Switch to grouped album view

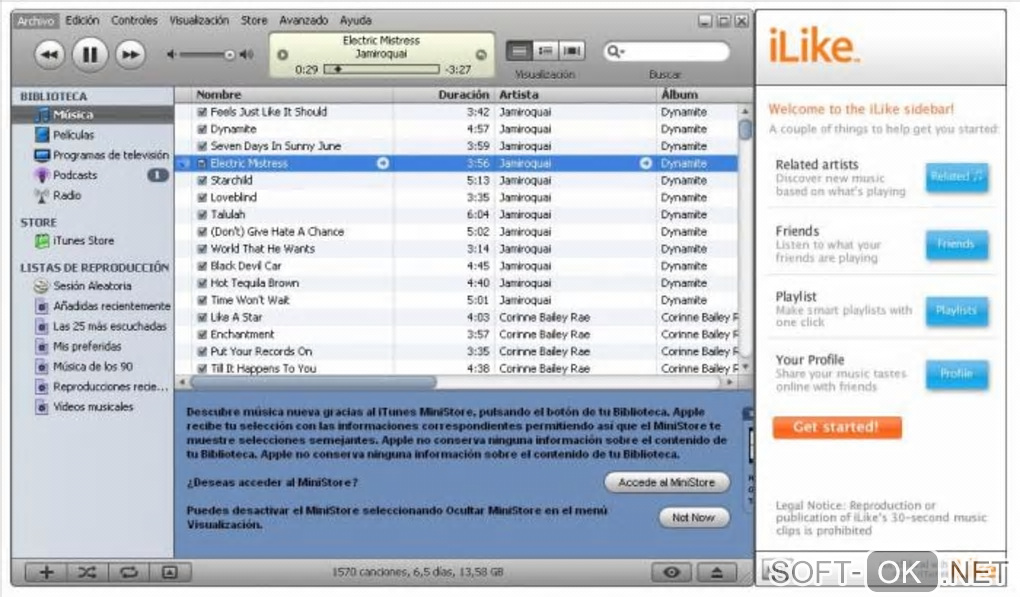coord(546,51)
